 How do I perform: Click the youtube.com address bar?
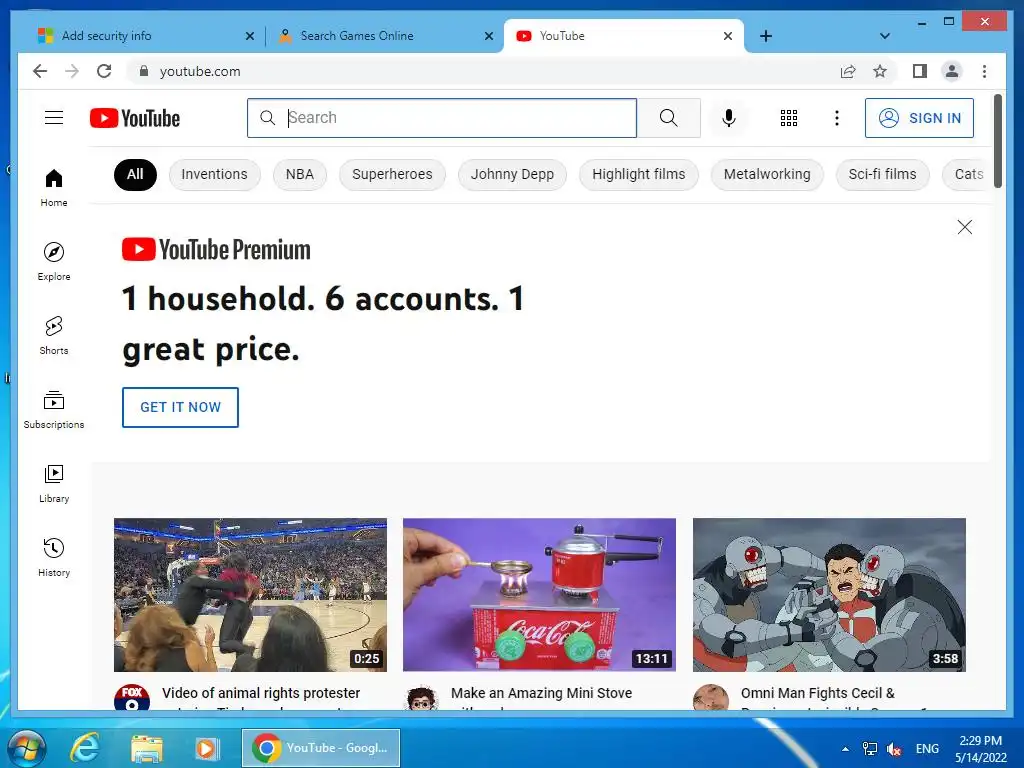tap(483, 71)
